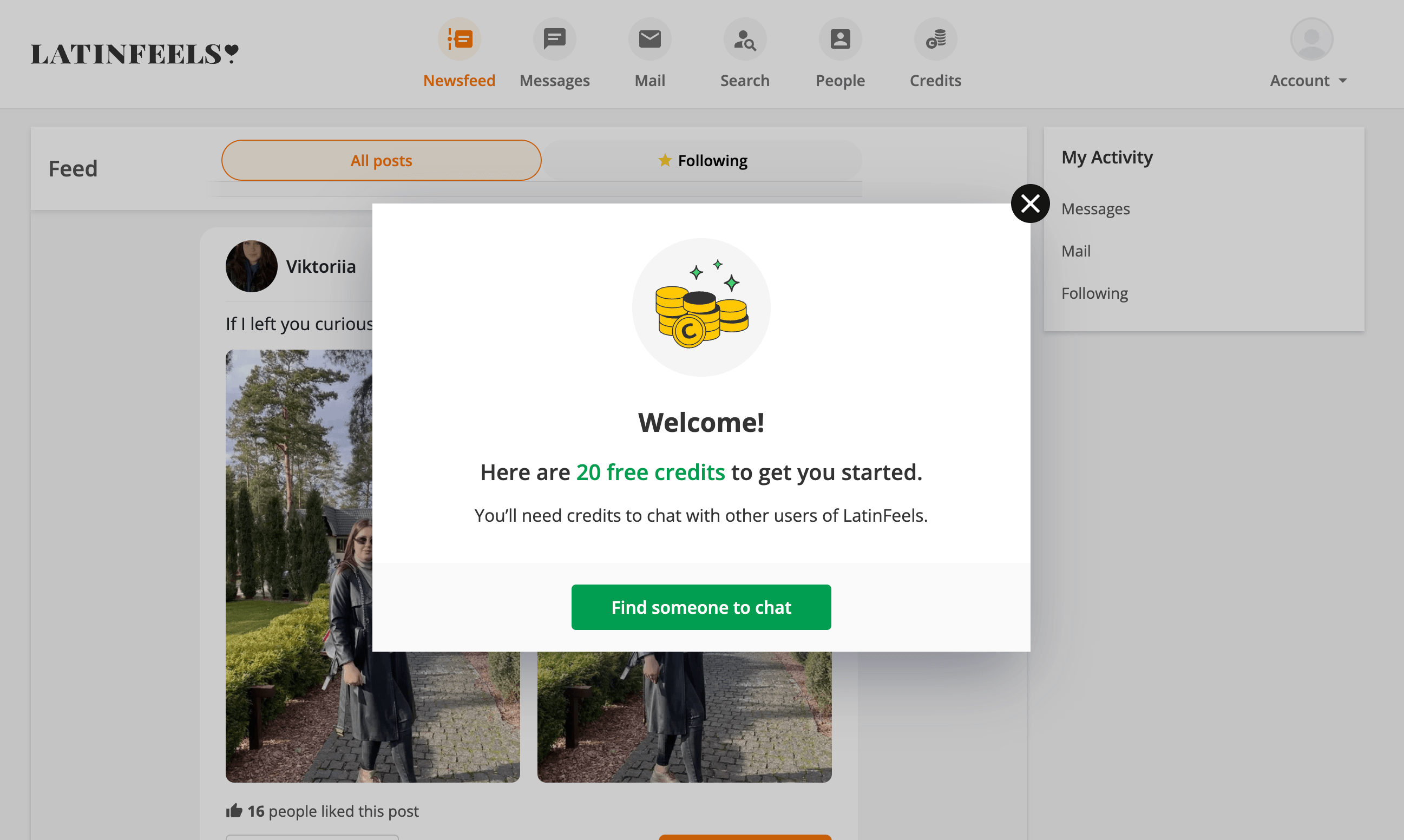The width and height of the screenshot is (1404, 840).
Task: Open the Mail envelope icon
Action: point(649,39)
